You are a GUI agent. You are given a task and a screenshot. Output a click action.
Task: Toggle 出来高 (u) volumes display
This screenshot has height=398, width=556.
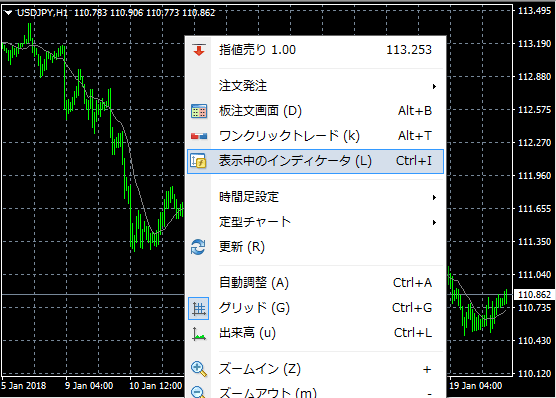315,333
